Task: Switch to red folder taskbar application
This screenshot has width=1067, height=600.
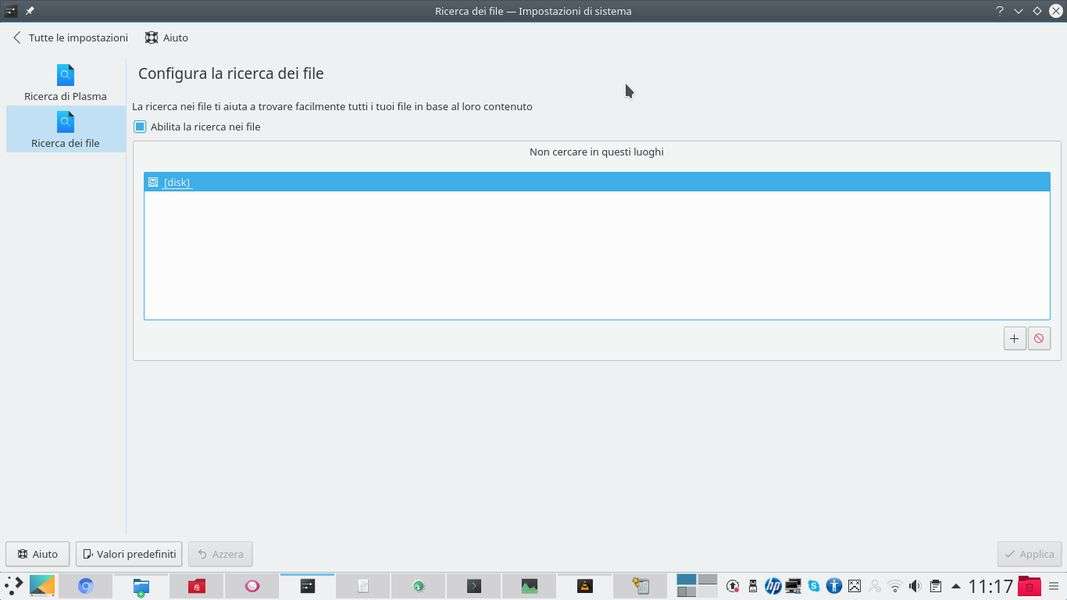Action: coord(197,586)
